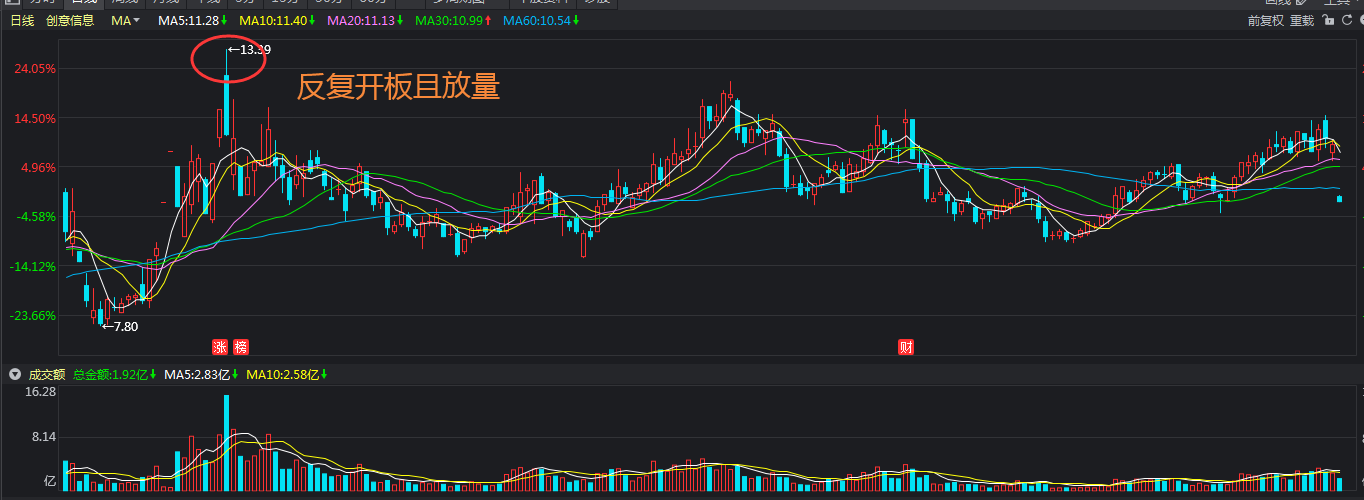Click the 日线 period label
Screen dimensions: 1364x500
coord(22,20)
